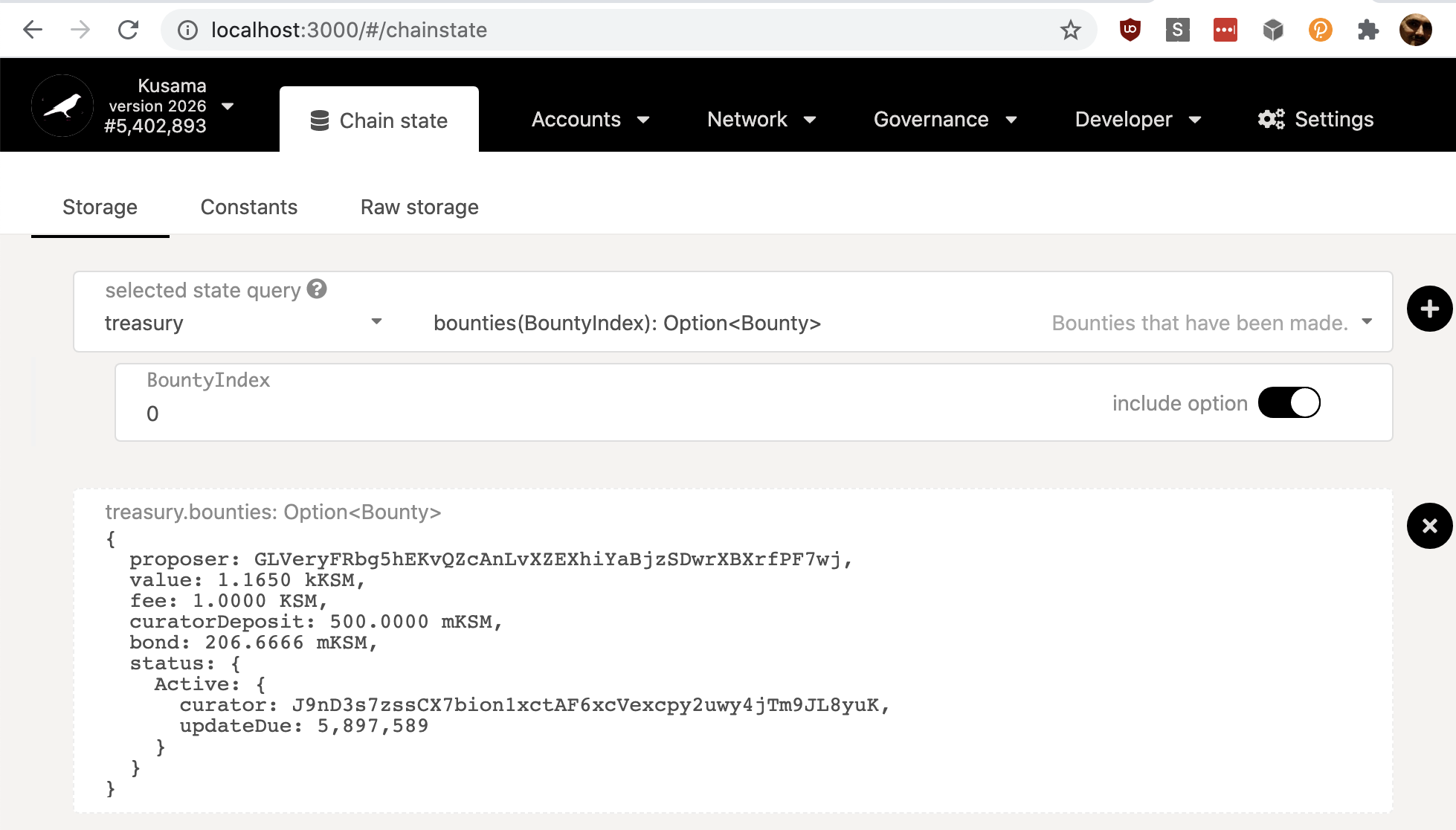Open the Settings menu item
1456x830 pixels.
(x=1315, y=119)
